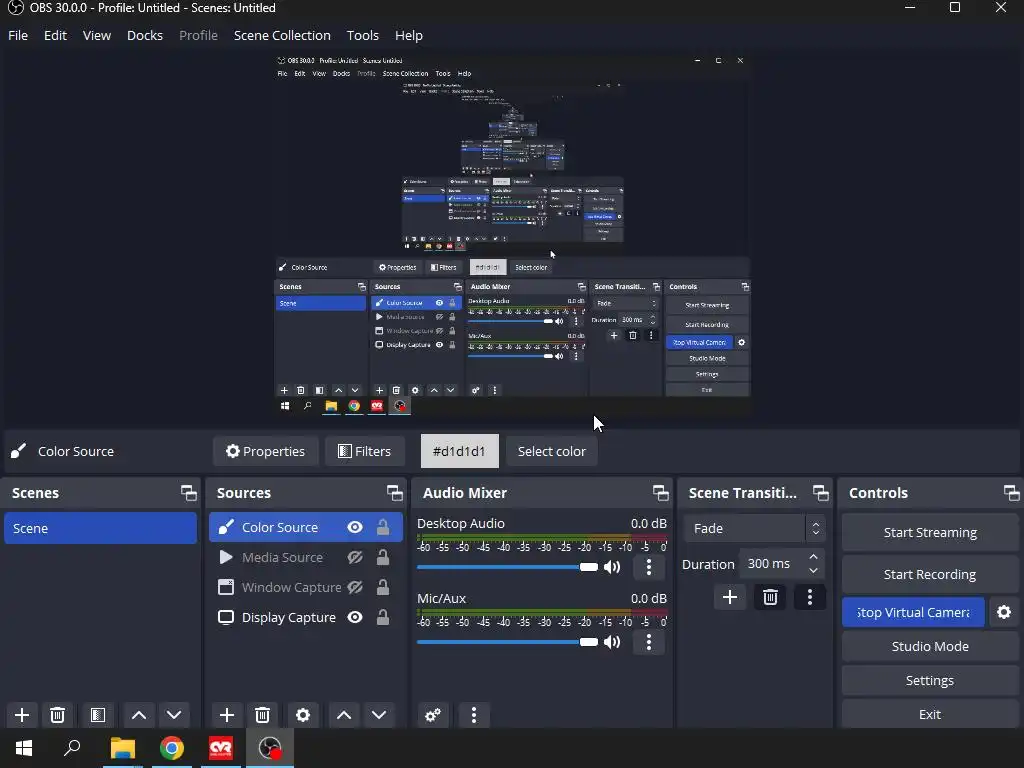
Task: Pop out the Scenes dock
Action: tap(189, 493)
